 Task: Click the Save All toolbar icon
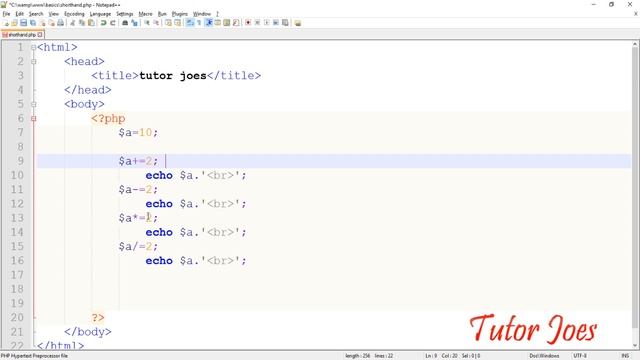pyautogui.click(x=33, y=23)
